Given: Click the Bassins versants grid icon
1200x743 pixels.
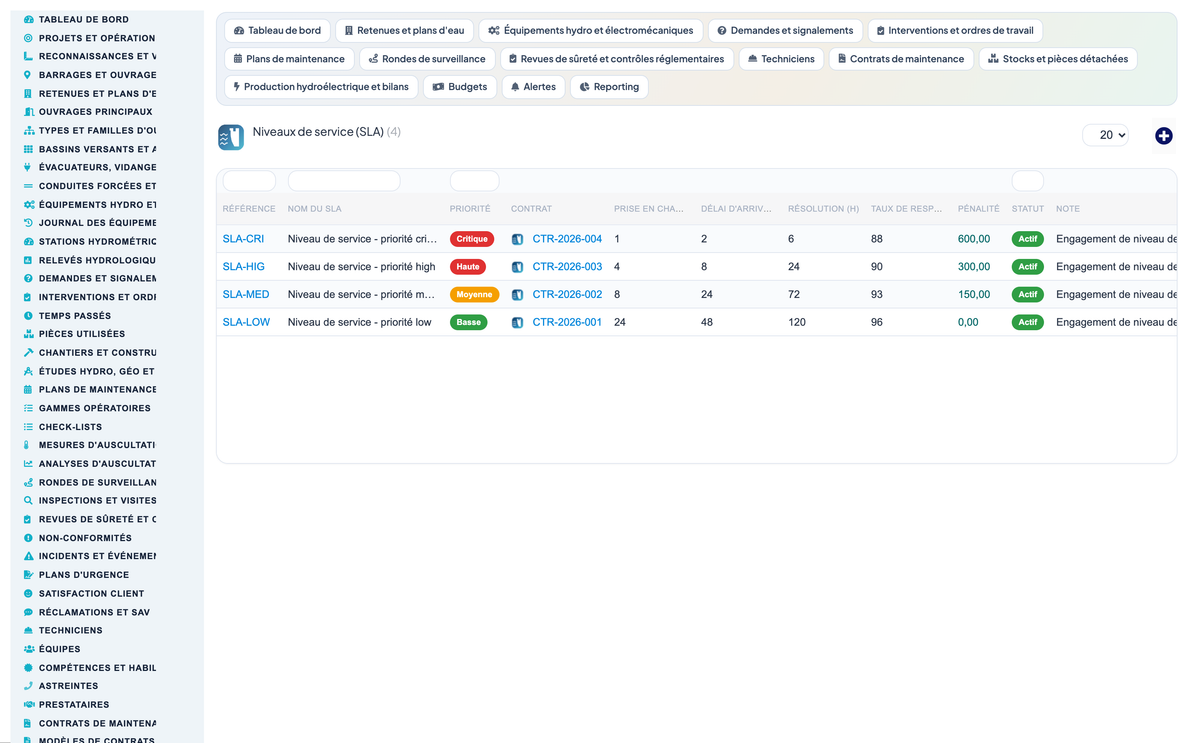Looking at the screenshot, I should (29, 149).
